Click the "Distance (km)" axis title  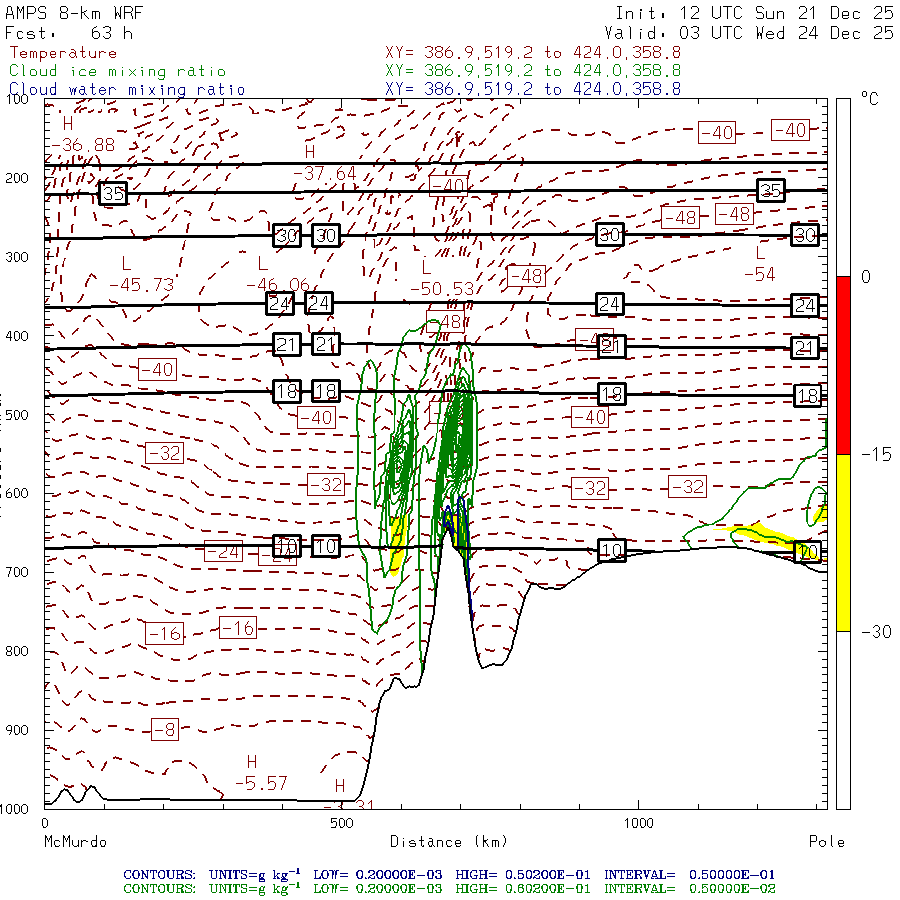(449, 842)
